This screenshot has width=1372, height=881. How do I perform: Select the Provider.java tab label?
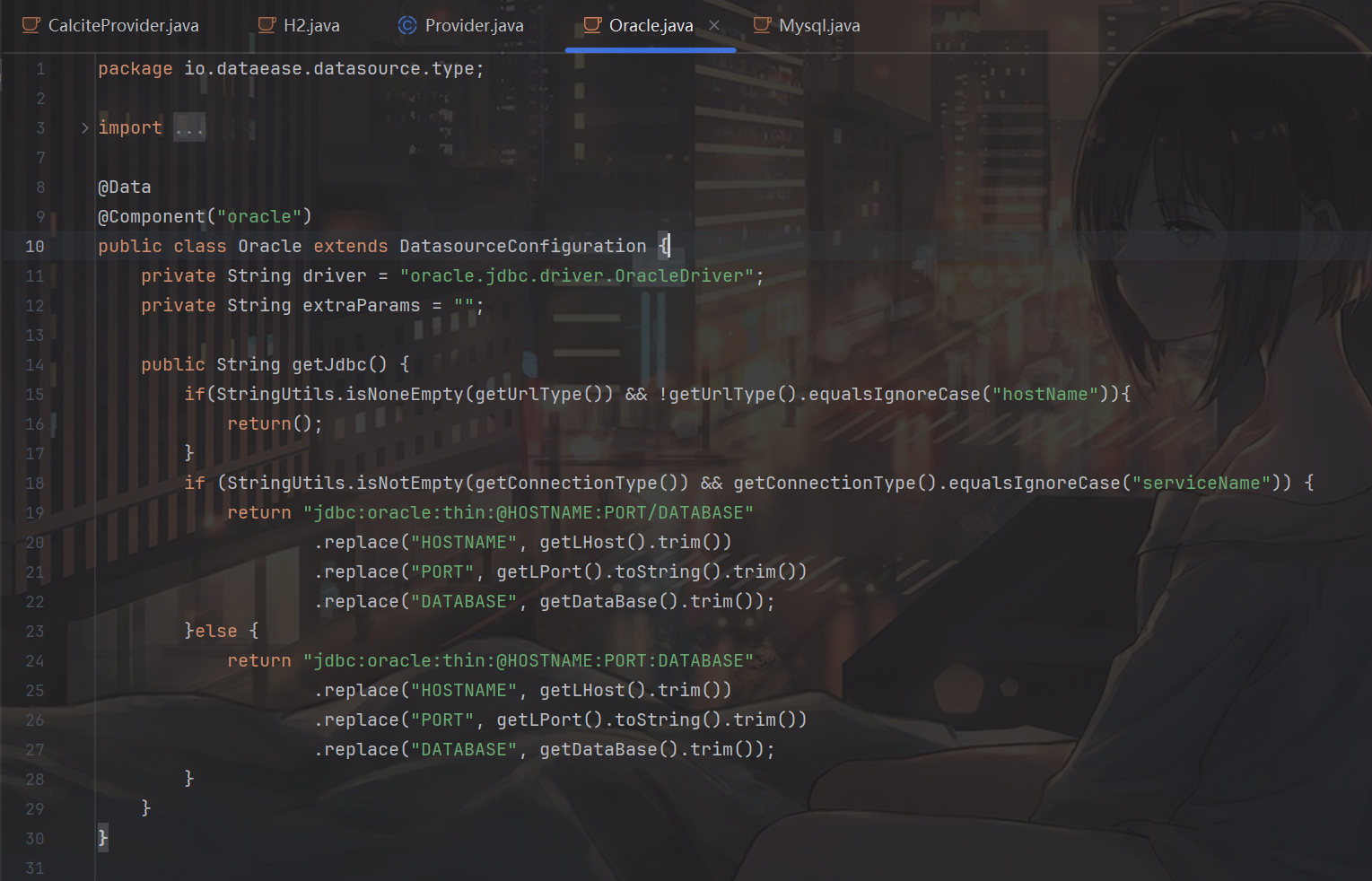(474, 25)
